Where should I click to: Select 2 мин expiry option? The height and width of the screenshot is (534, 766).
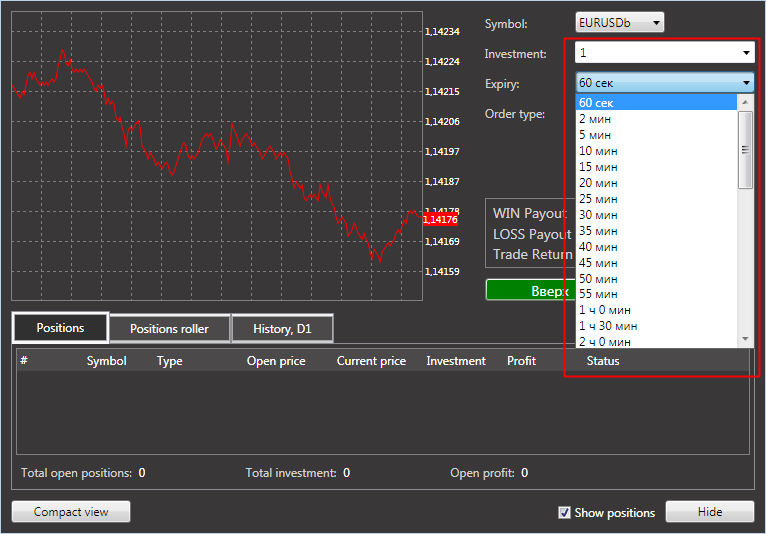[x=656, y=119]
